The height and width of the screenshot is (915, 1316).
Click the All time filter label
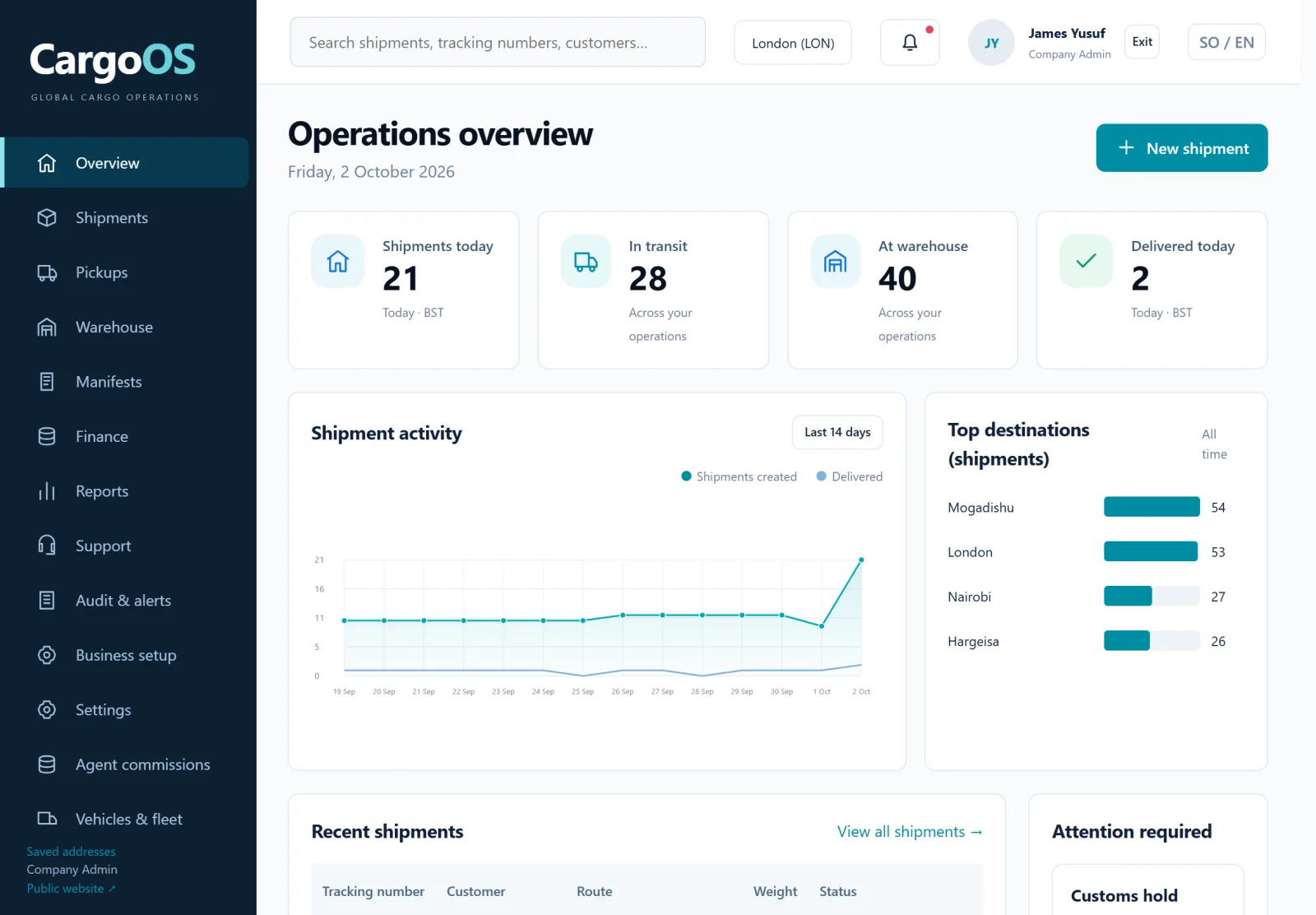point(1214,444)
